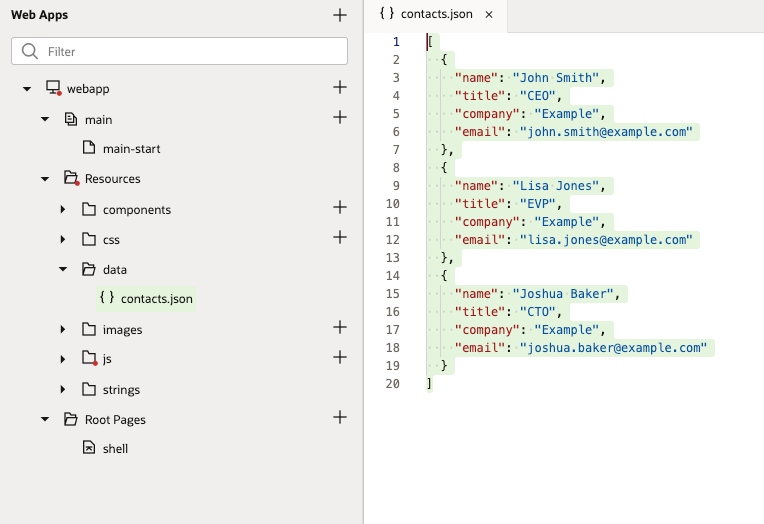
Task: Click the john.smith@example.com email string
Action: [x=606, y=132]
